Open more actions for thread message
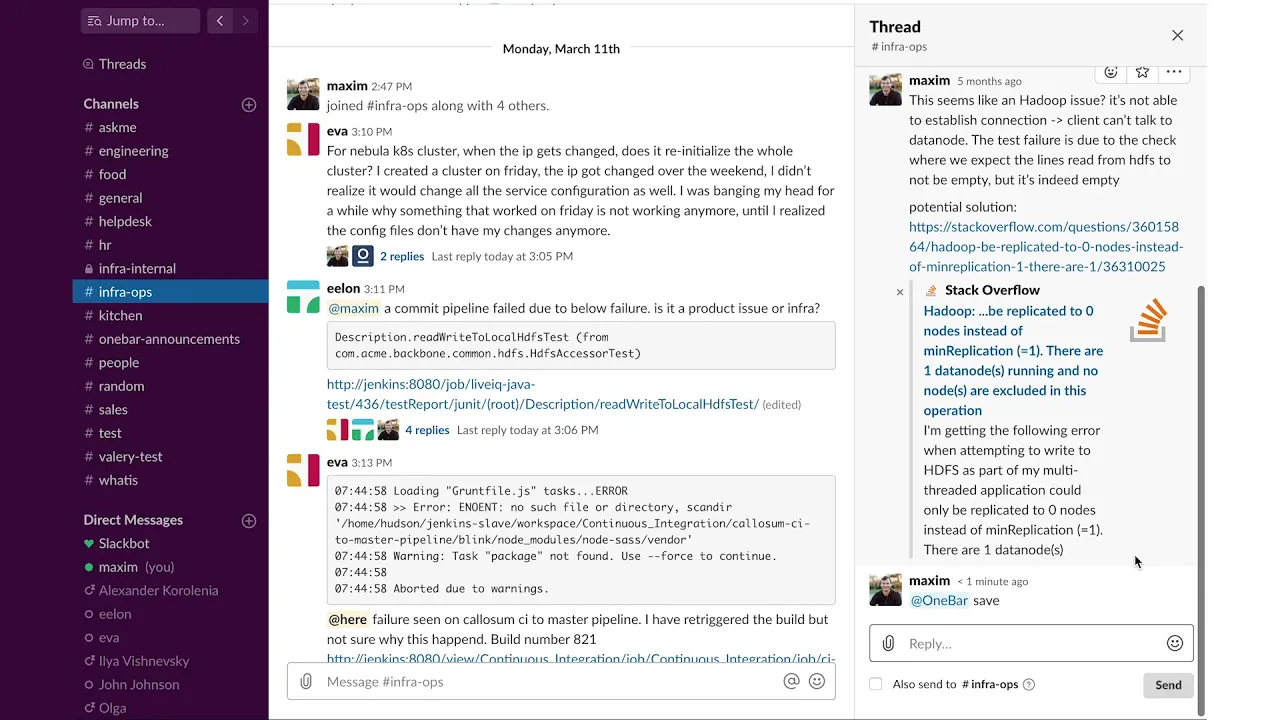 click(x=1174, y=72)
